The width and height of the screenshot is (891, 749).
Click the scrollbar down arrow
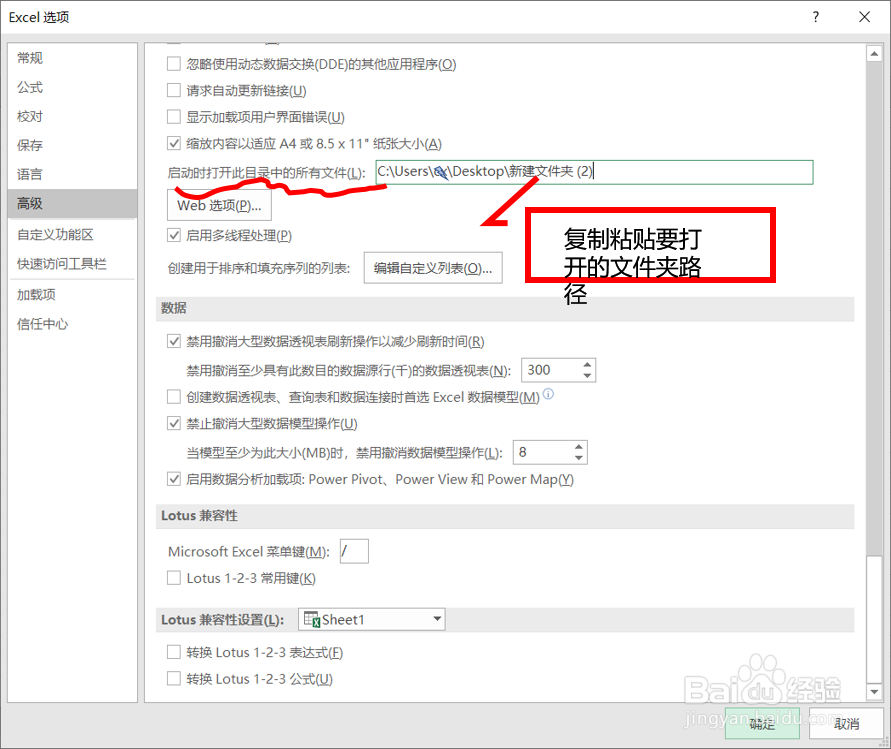[872, 690]
